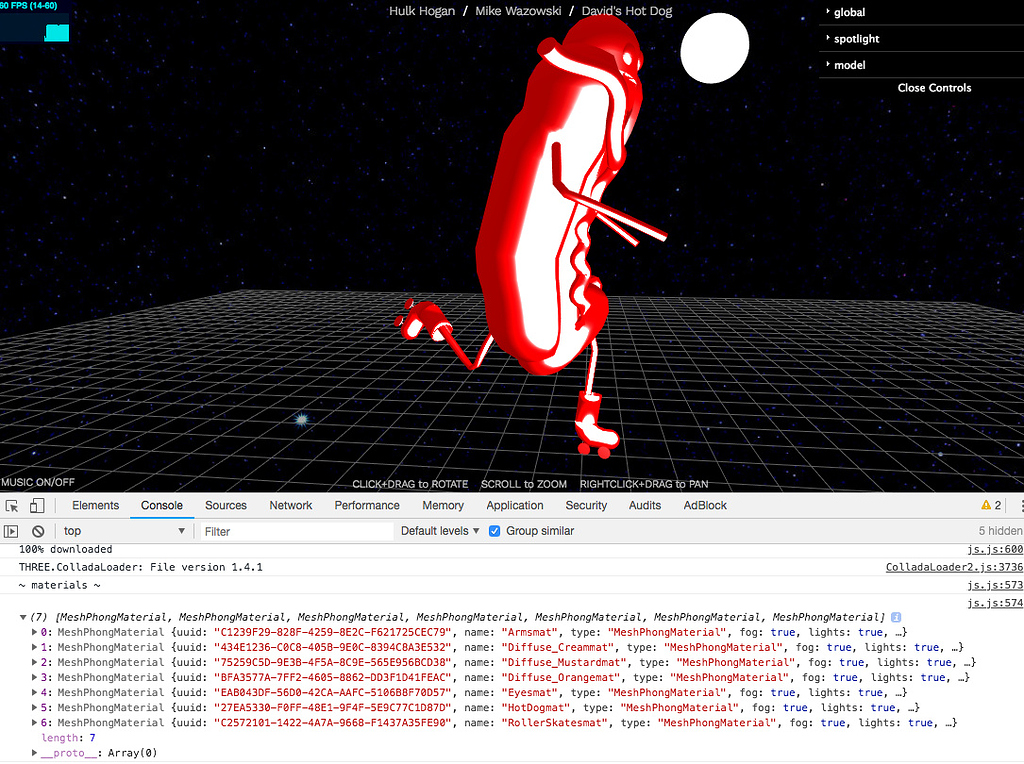Click the device toolbar toggle icon
This screenshot has width=1024, height=764.
[x=36, y=505]
